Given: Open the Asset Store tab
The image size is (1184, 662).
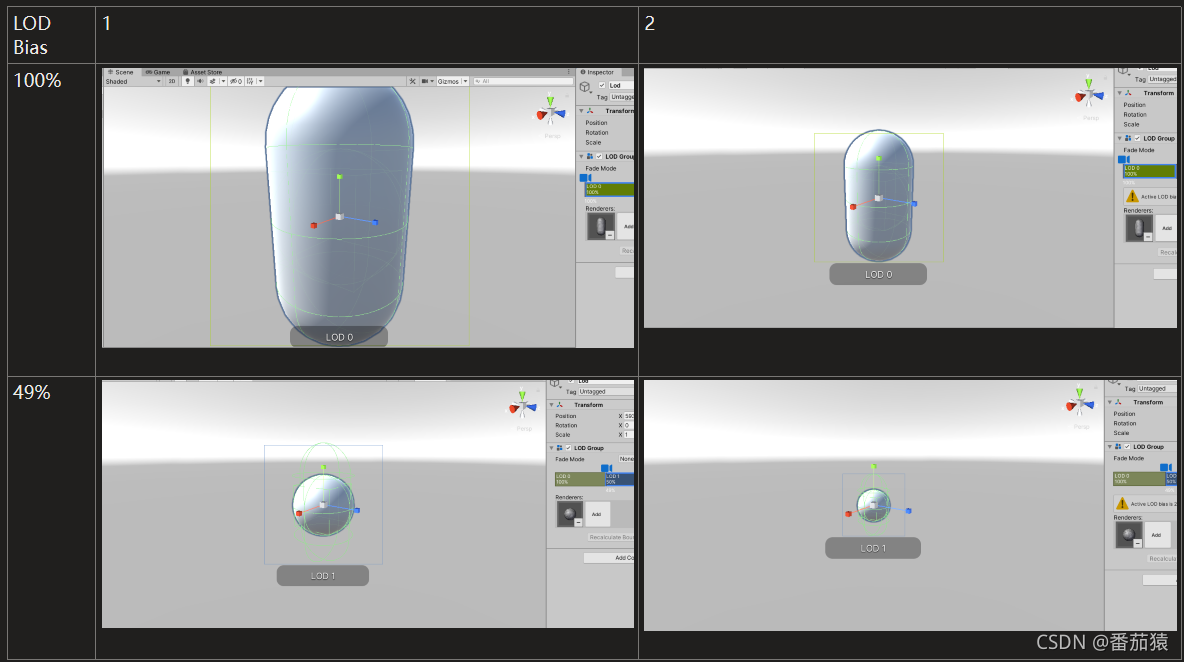Looking at the screenshot, I should (x=202, y=72).
